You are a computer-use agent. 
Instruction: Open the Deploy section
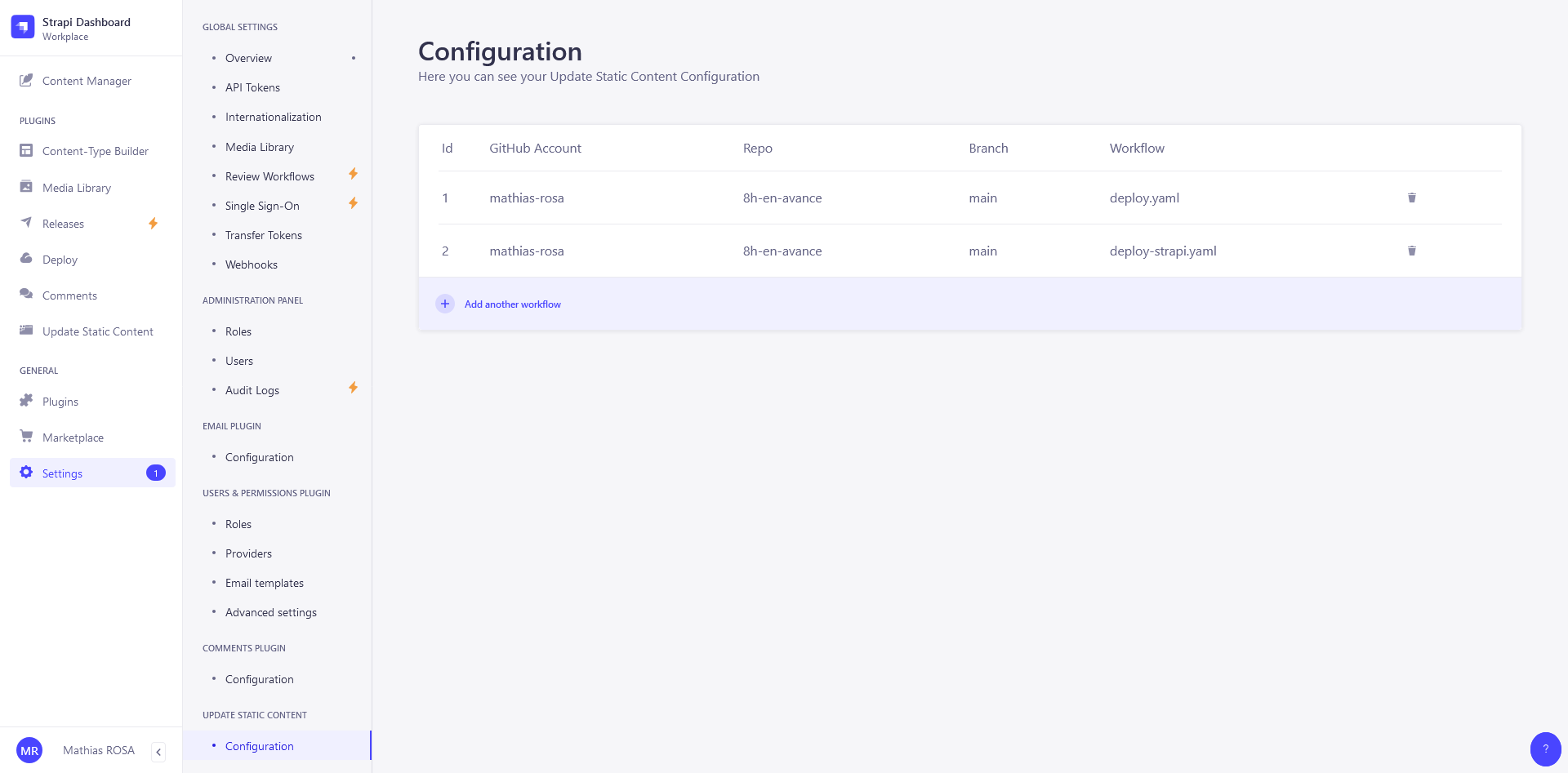point(60,260)
